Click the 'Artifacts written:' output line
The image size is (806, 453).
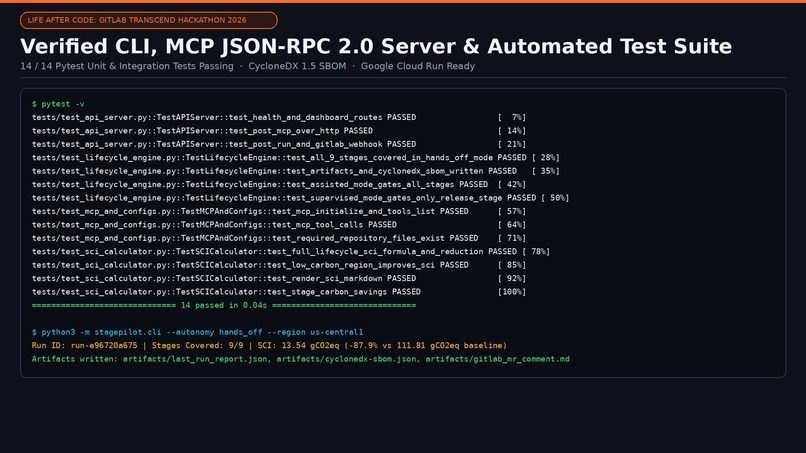pyautogui.click(x=301, y=358)
